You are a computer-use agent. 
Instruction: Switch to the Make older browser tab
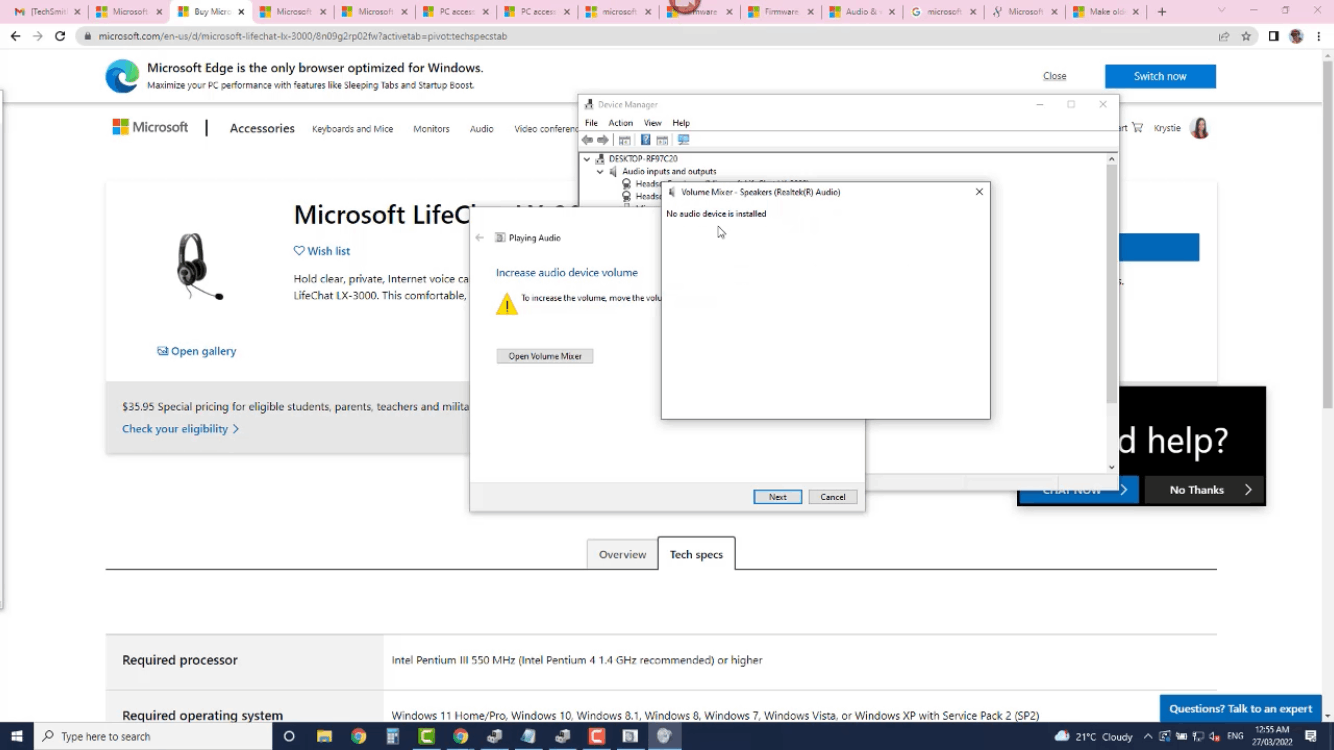1105,12
